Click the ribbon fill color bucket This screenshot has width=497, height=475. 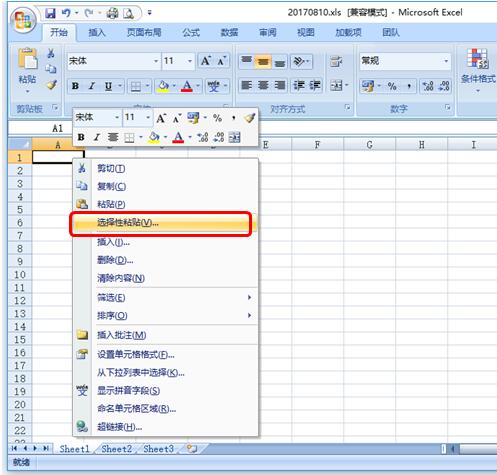point(163,86)
